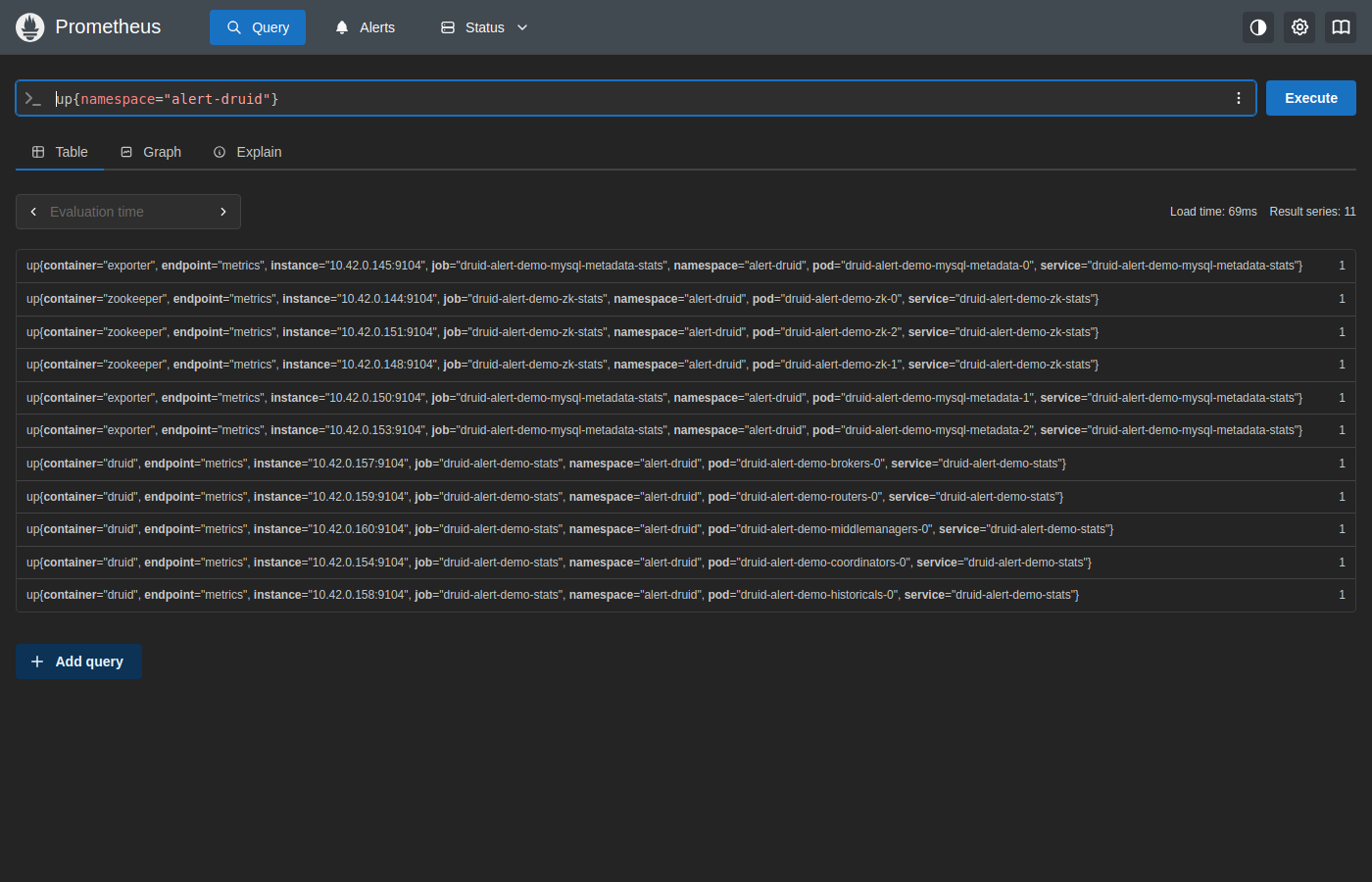Select row for pod druid-alert-demo-brokers-0
The image size is (1372, 882).
(x=686, y=464)
